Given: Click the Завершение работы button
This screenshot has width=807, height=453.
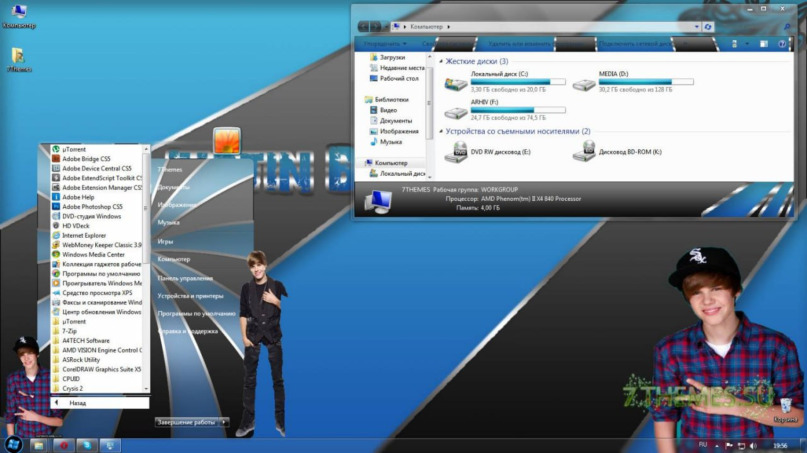Looking at the screenshot, I should (186, 422).
